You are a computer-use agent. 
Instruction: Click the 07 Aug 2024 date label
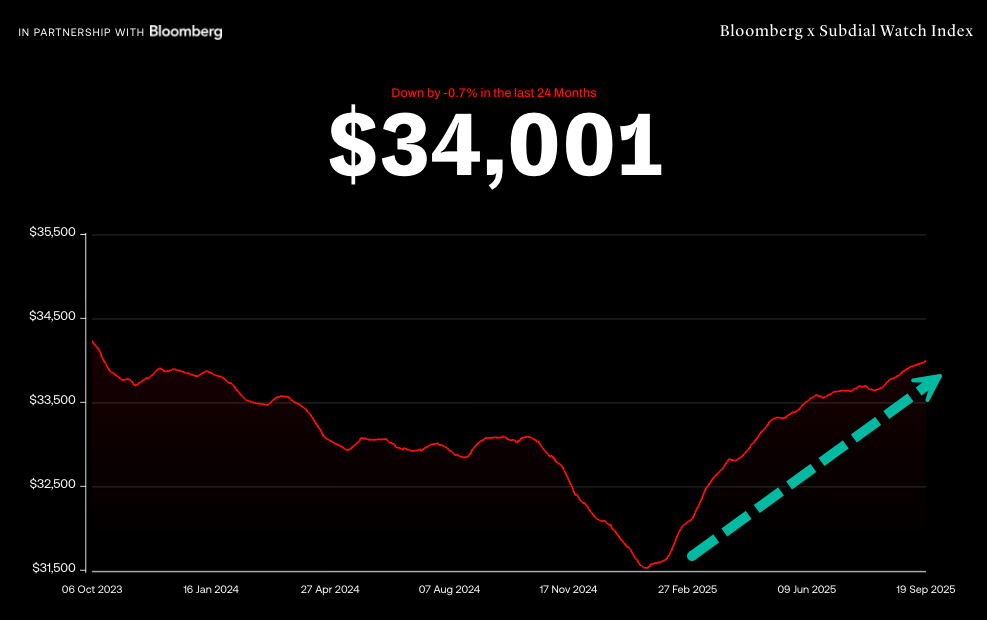449,590
